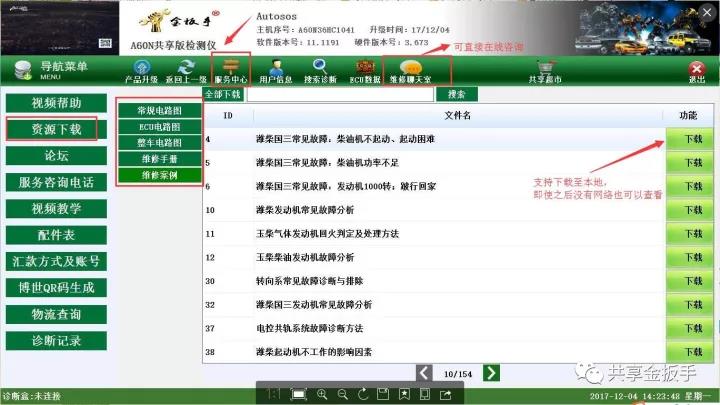The height and width of the screenshot is (405, 720).
Task: Download file ID 37 电控共轨系统
Action: 690,328
